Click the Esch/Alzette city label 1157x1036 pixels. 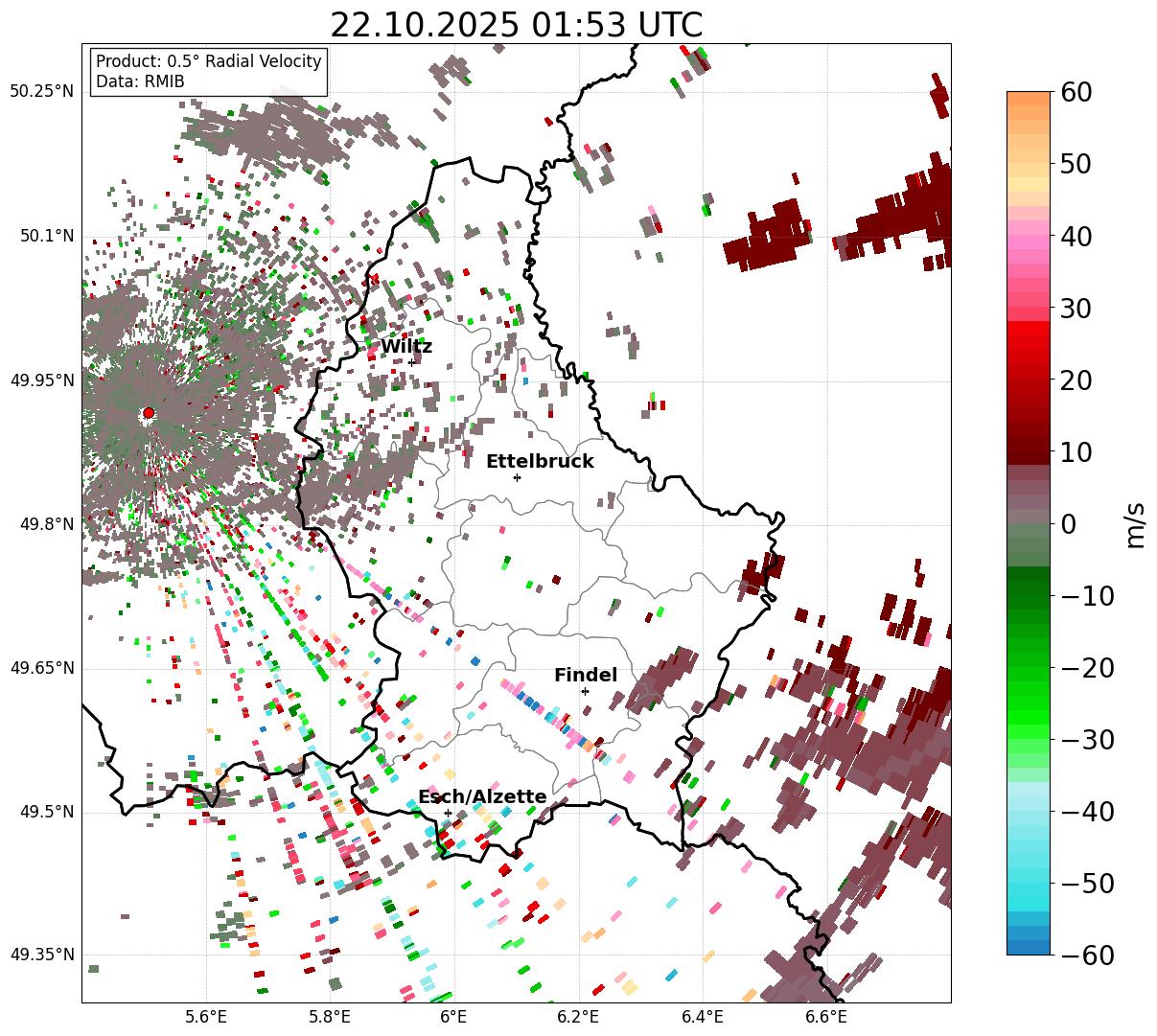pyautogui.click(x=482, y=797)
